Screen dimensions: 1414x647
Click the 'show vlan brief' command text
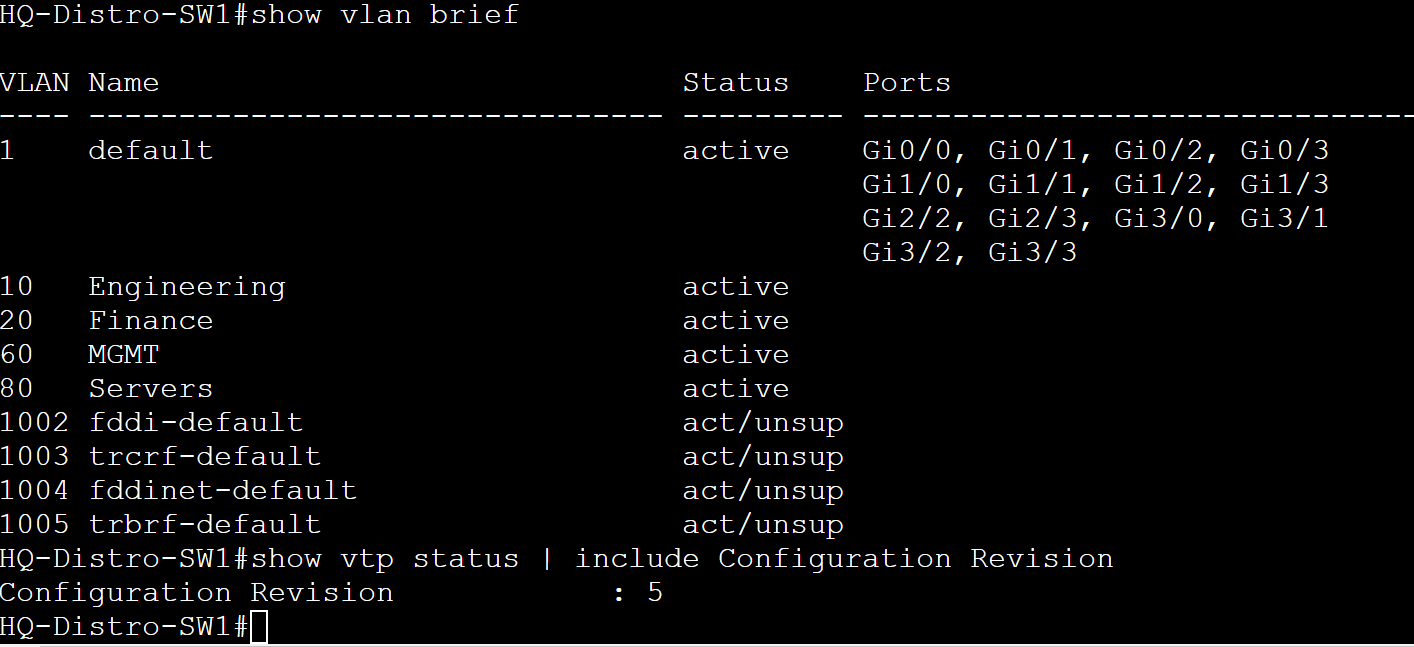[385, 15]
